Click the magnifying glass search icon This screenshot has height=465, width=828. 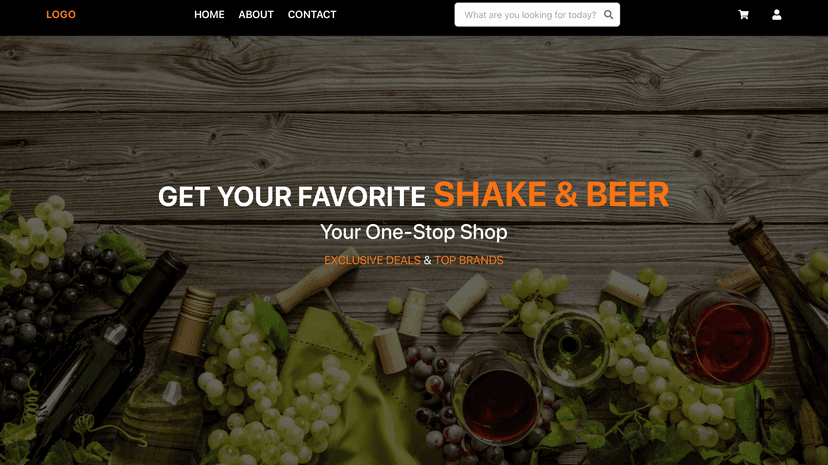click(608, 15)
